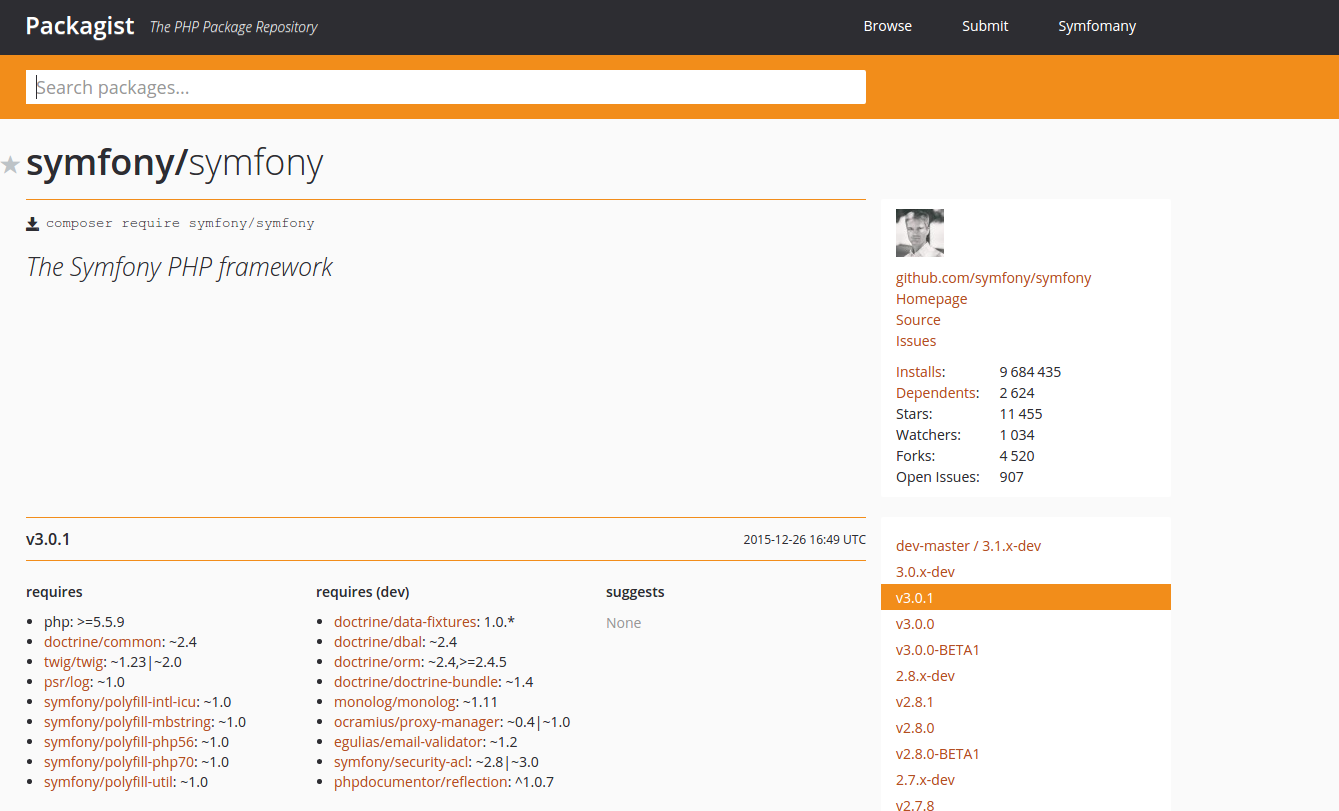View the Installs statistics link

(919, 372)
